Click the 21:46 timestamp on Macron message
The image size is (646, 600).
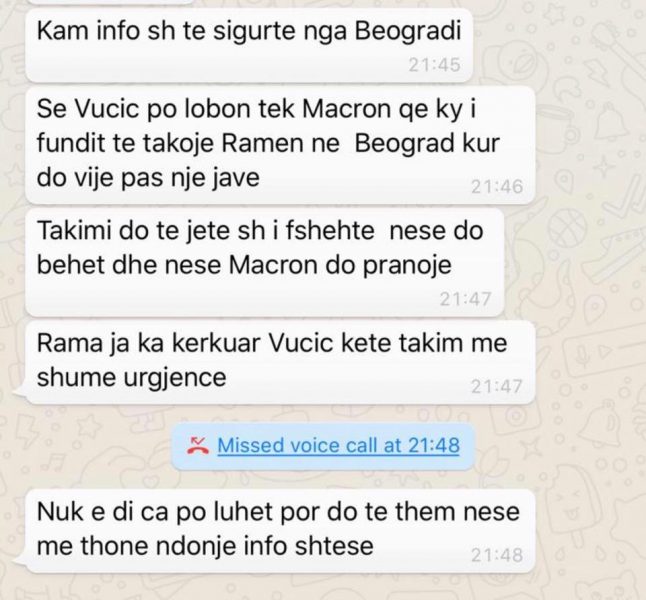[497, 187]
